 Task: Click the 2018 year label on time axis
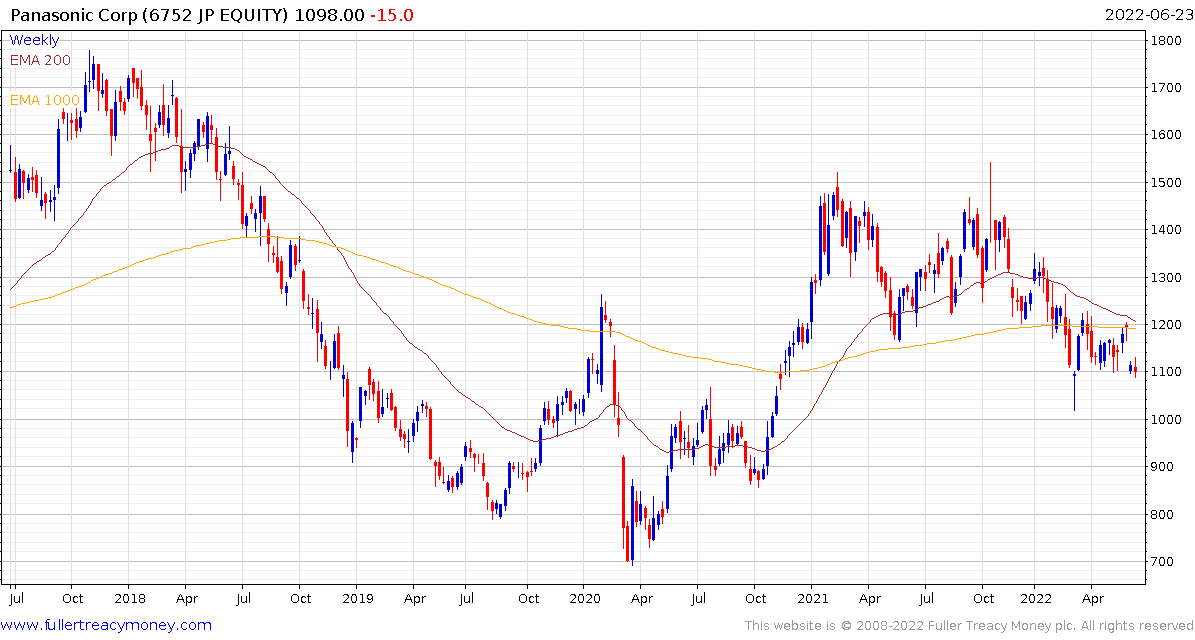(128, 599)
